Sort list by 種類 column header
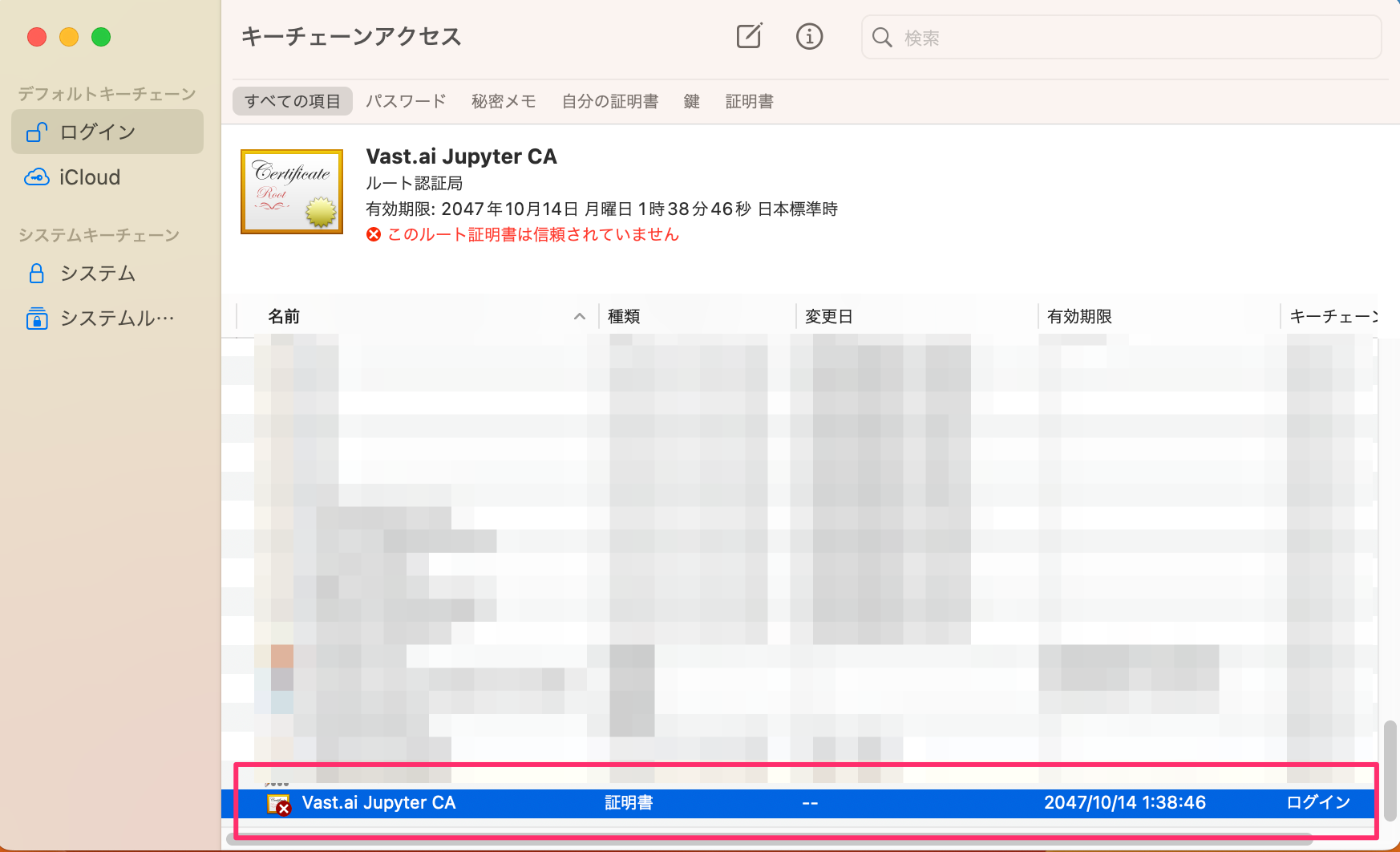 (624, 317)
